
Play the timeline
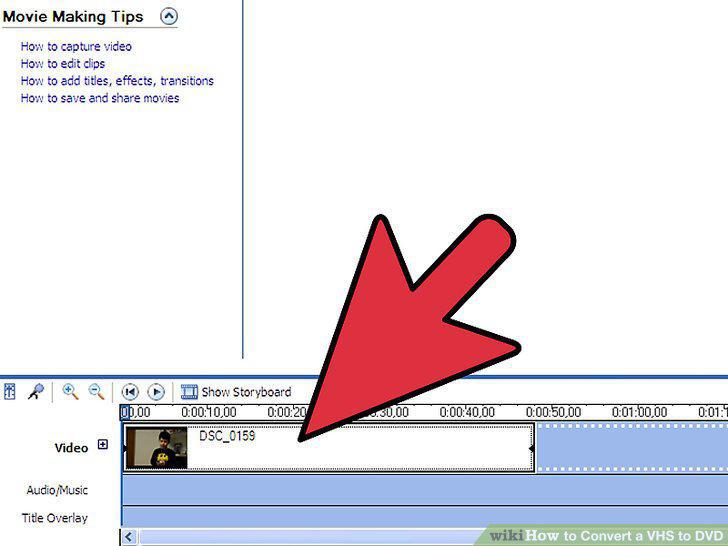coord(156,392)
